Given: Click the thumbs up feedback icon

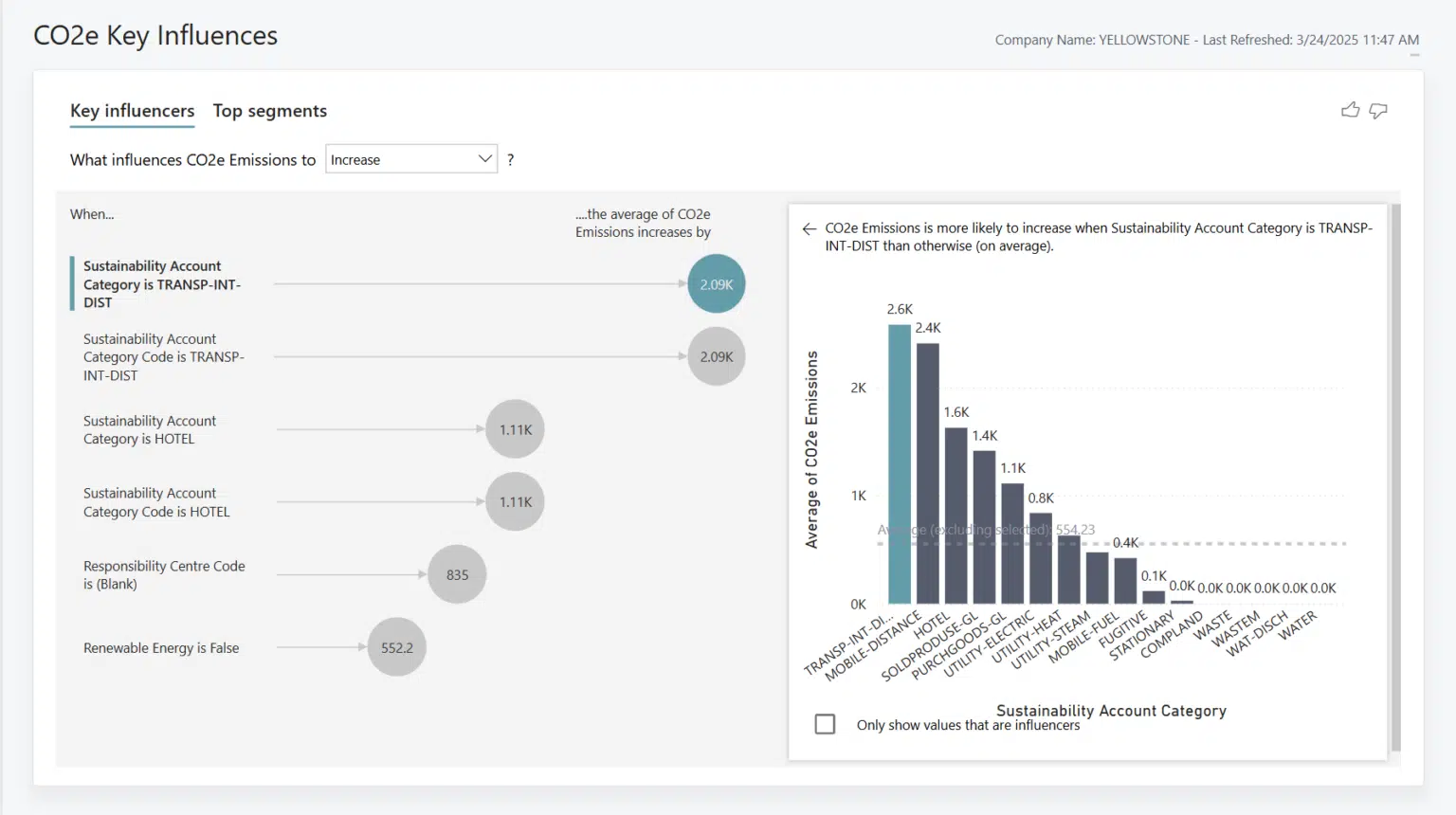Looking at the screenshot, I should point(1350,110).
